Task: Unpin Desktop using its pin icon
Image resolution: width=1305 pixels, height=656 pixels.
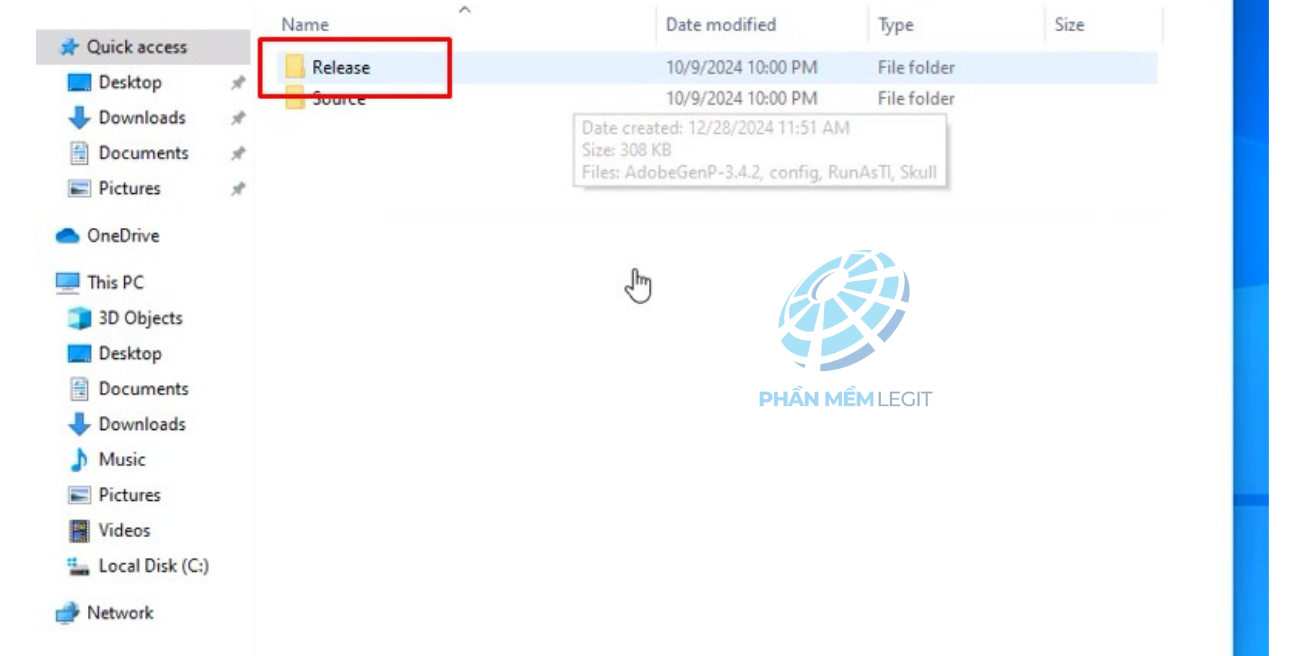Action: (x=238, y=83)
